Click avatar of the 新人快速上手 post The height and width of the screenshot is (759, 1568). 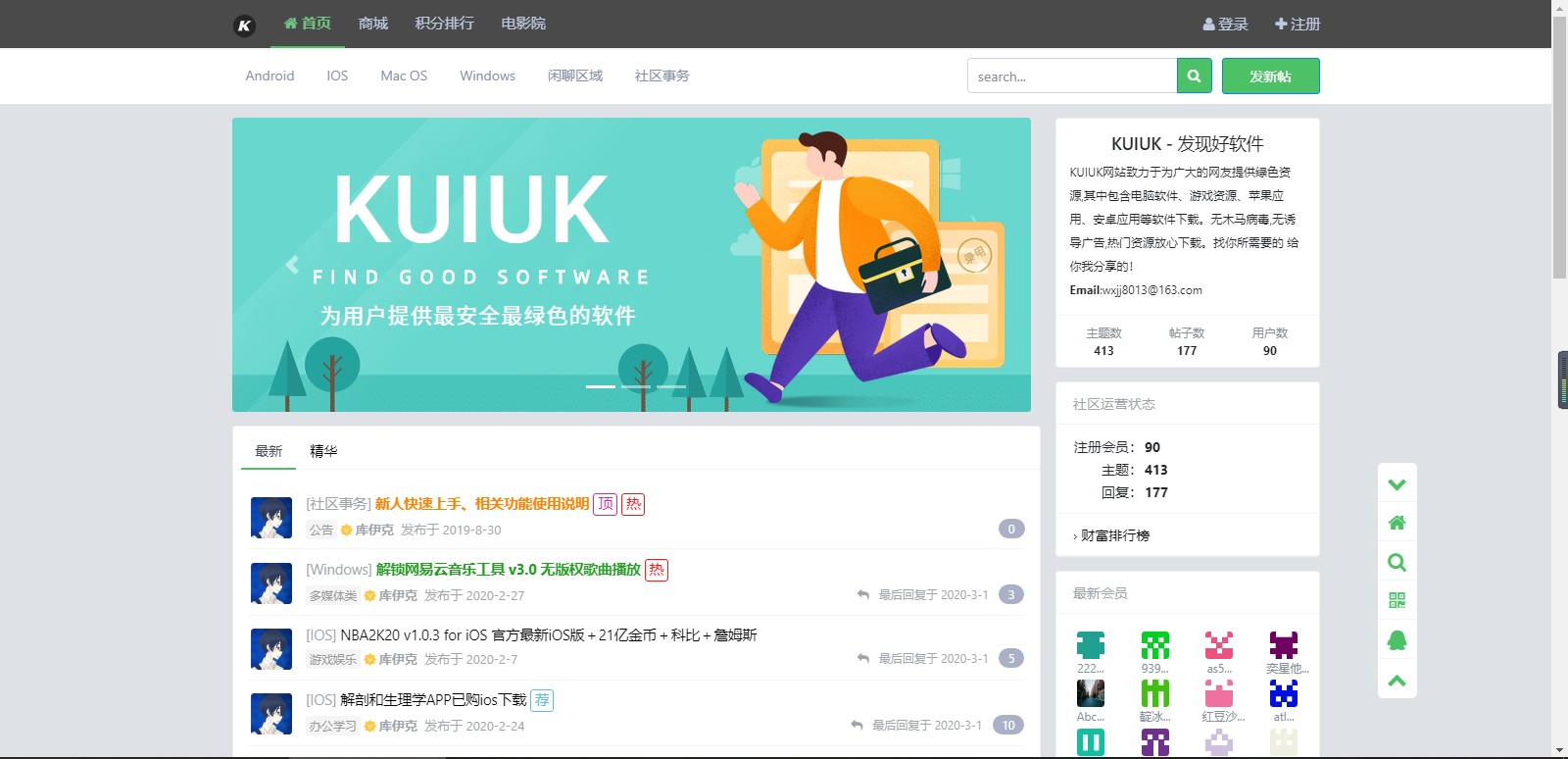pyautogui.click(x=271, y=517)
